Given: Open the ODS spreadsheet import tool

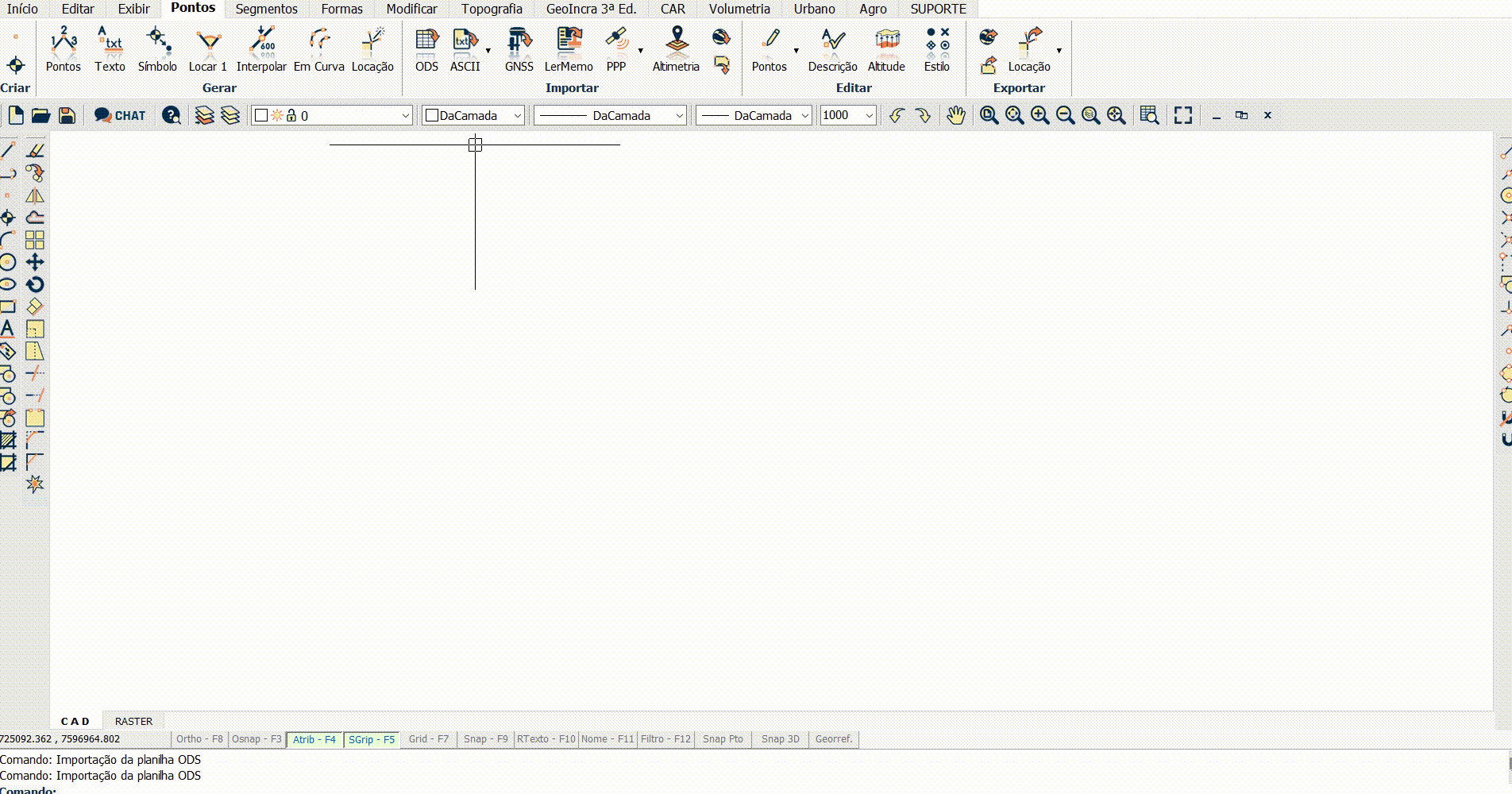Looking at the screenshot, I should pos(426,49).
